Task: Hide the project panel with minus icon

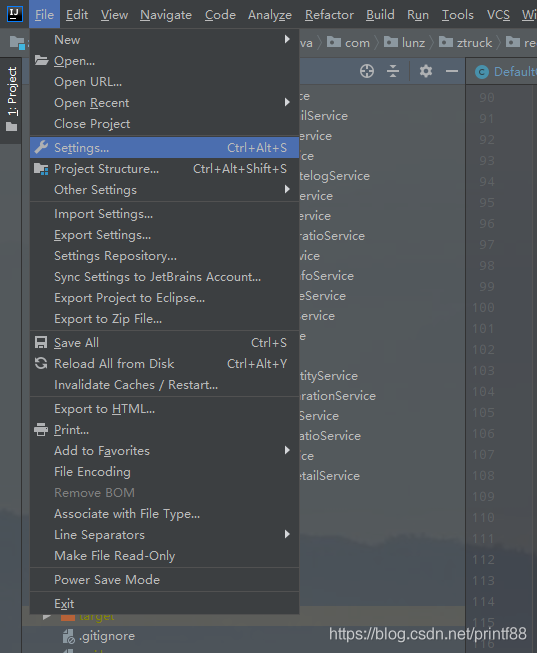Action: point(452,71)
